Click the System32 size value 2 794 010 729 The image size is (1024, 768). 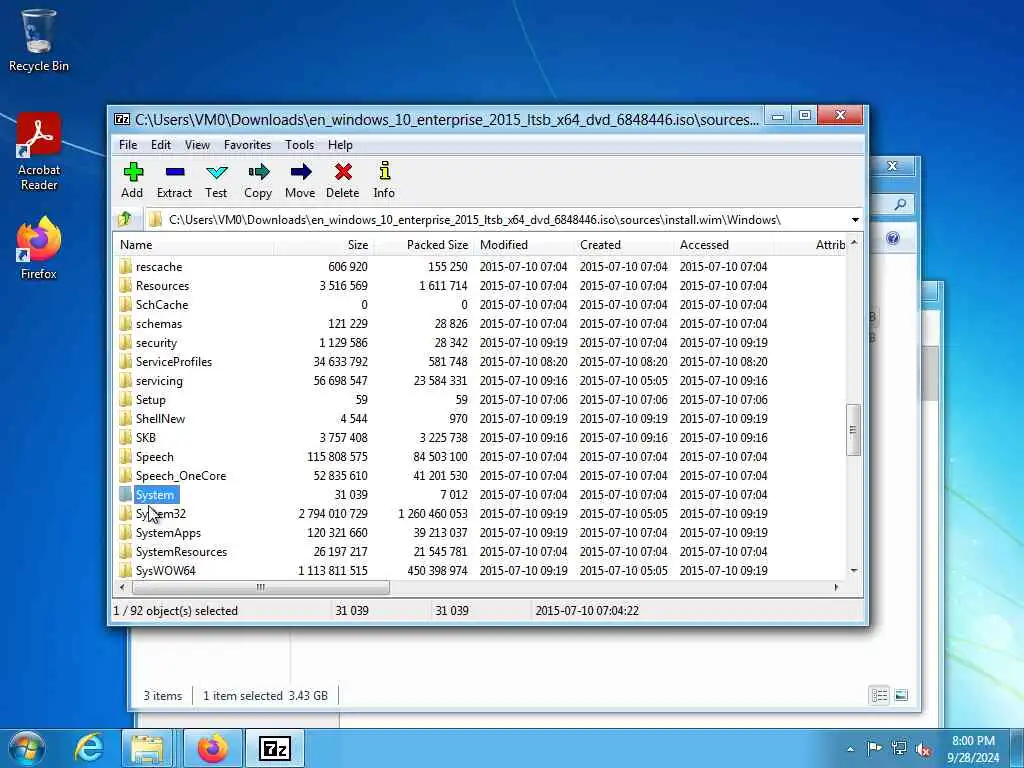tap(333, 513)
